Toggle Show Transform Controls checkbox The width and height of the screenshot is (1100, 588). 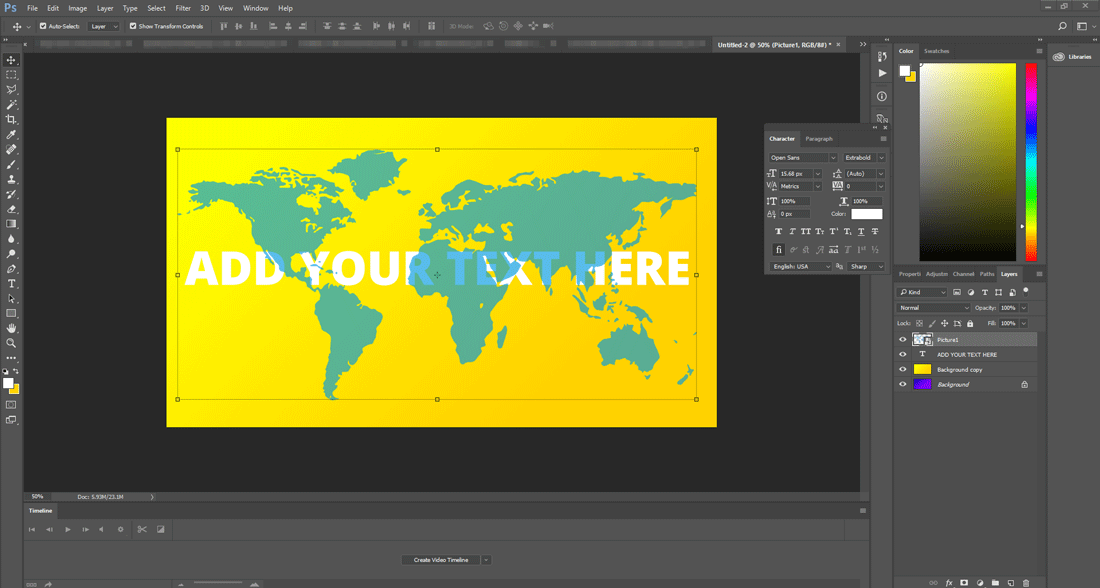pyautogui.click(x=133, y=26)
